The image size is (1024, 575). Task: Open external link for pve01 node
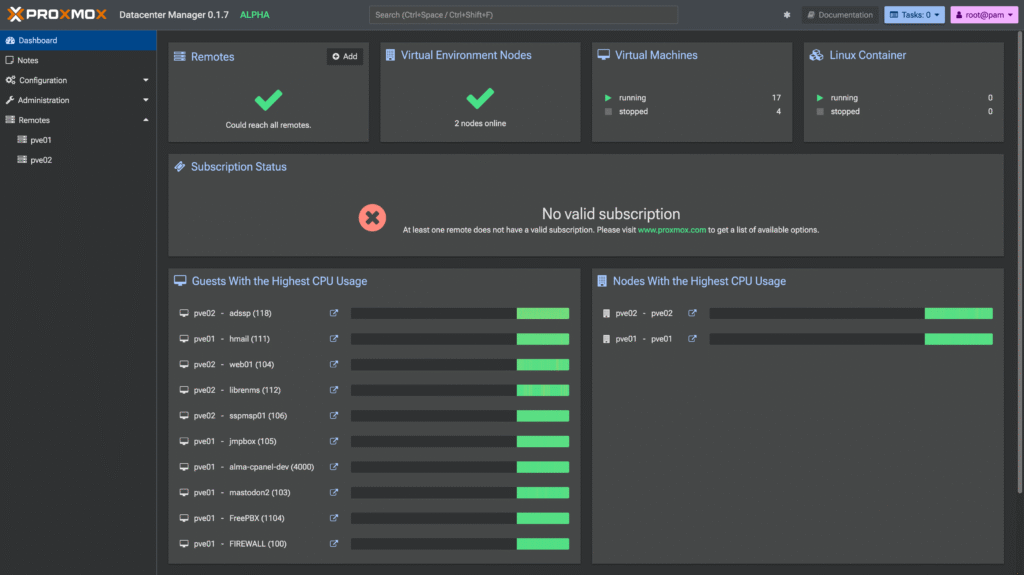[692, 338]
